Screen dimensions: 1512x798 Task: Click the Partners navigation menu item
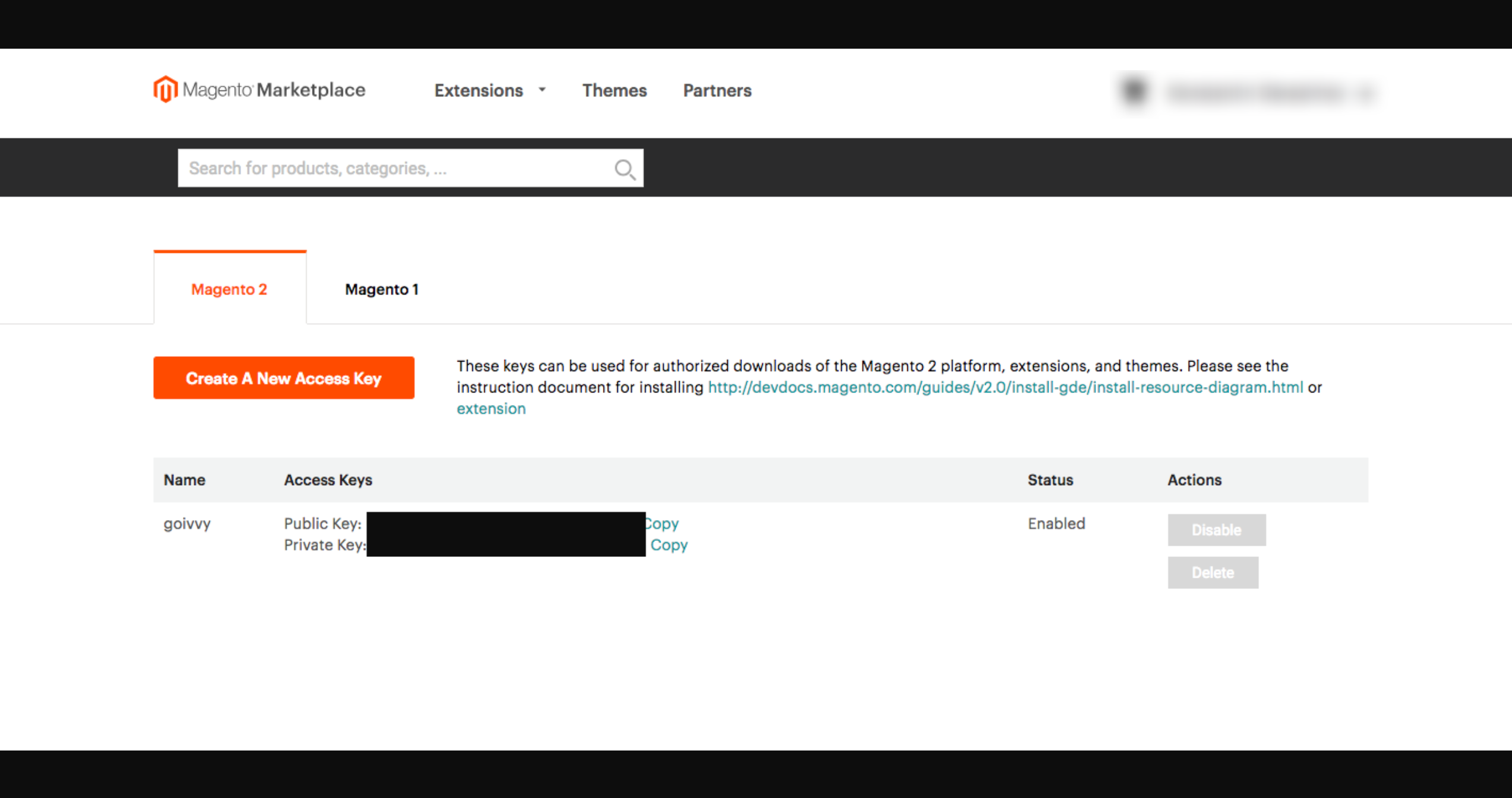coord(718,90)
